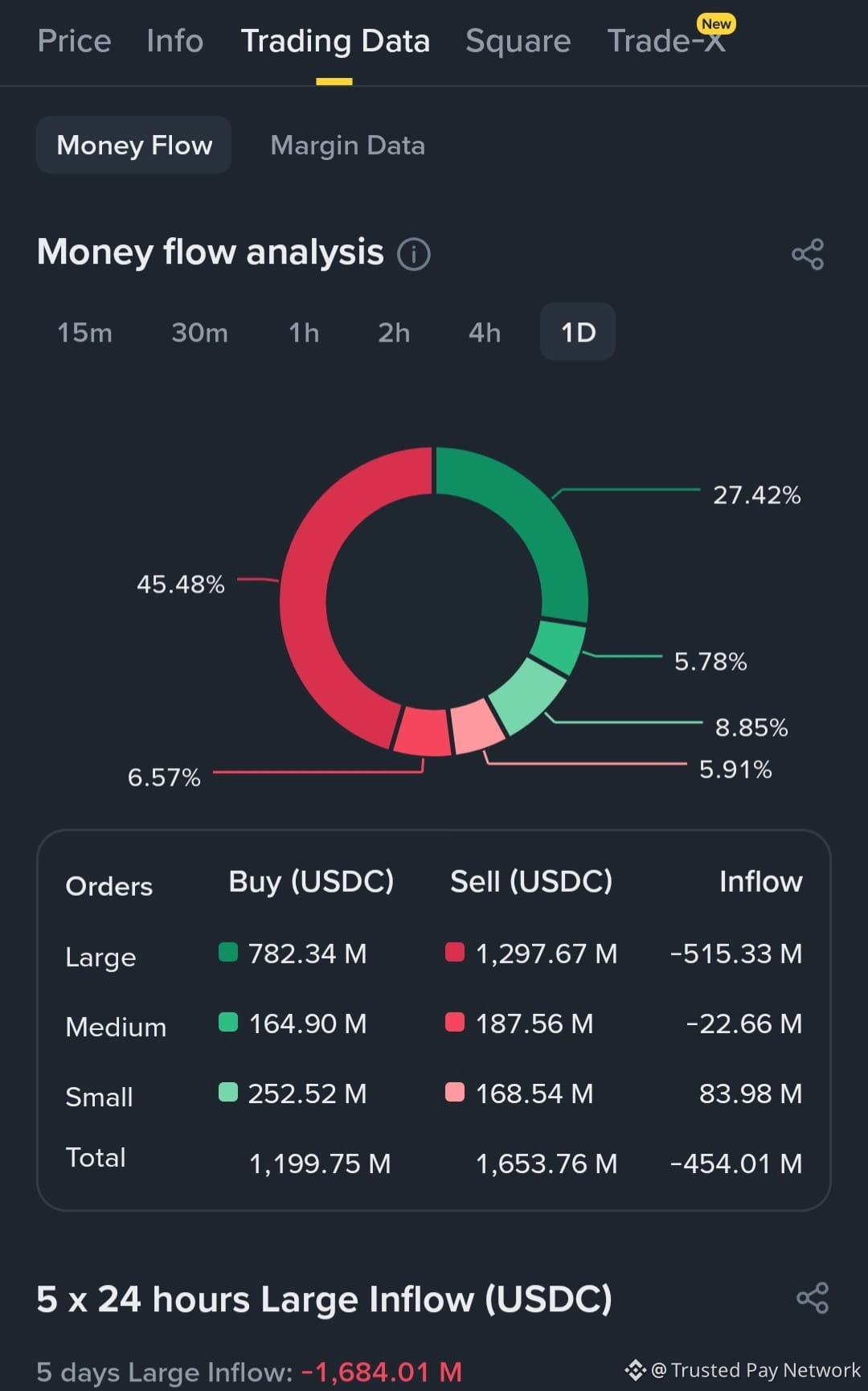Viewport: 868px width, 1391px height.
Task: Select the 1h timeframe
Action: click(x=304, y=332)
